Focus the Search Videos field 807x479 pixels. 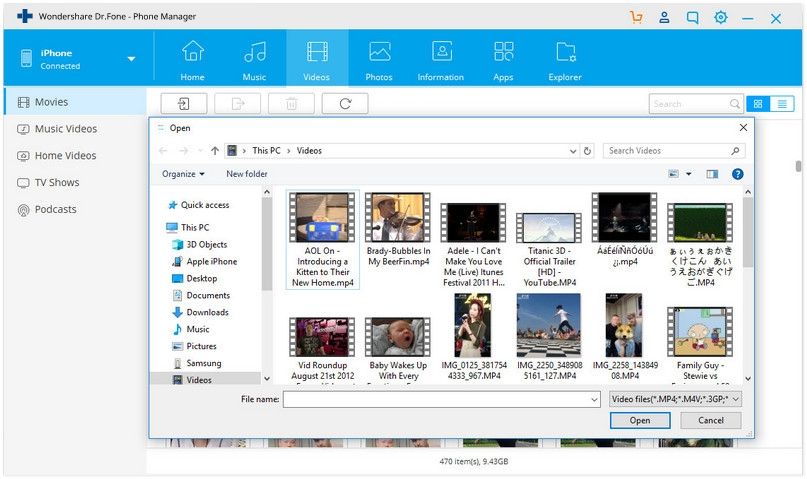coord(674,151)
